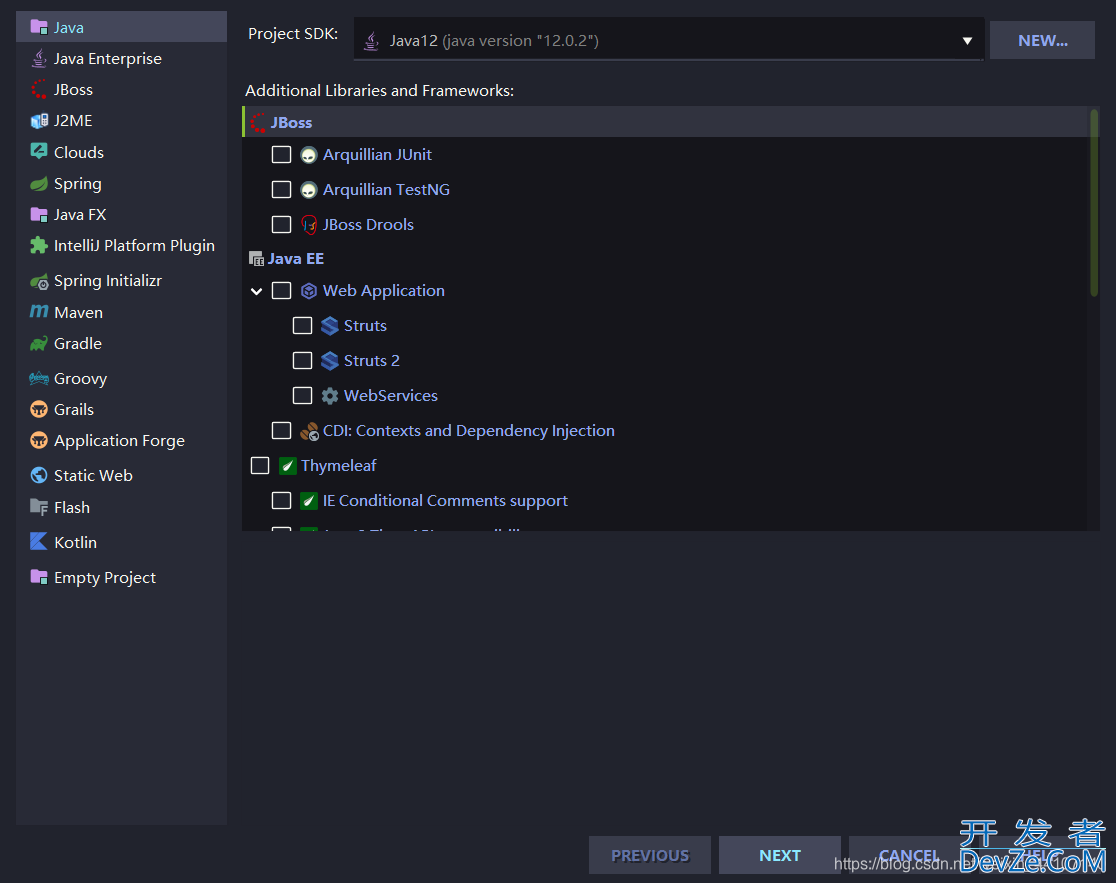Click the Java FX folder icon
The image size is (1116, 883).
point(38,215)
